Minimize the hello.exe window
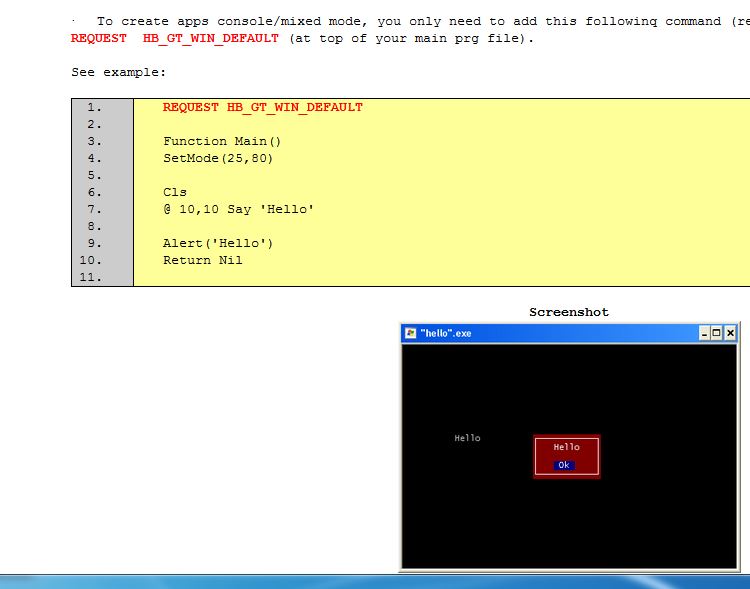The width and height of the screenshot is (750, 589). coord(704,333)
